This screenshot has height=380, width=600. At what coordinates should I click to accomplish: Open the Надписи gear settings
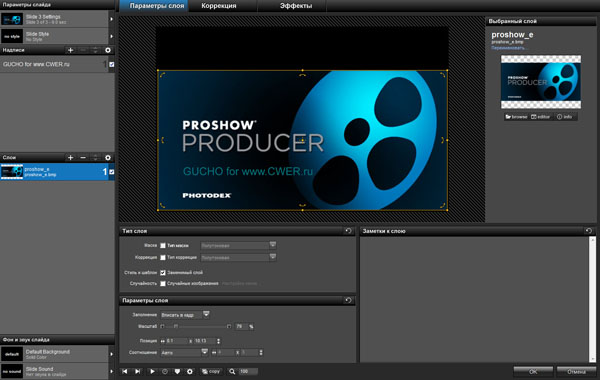click(x=108, y=50)
